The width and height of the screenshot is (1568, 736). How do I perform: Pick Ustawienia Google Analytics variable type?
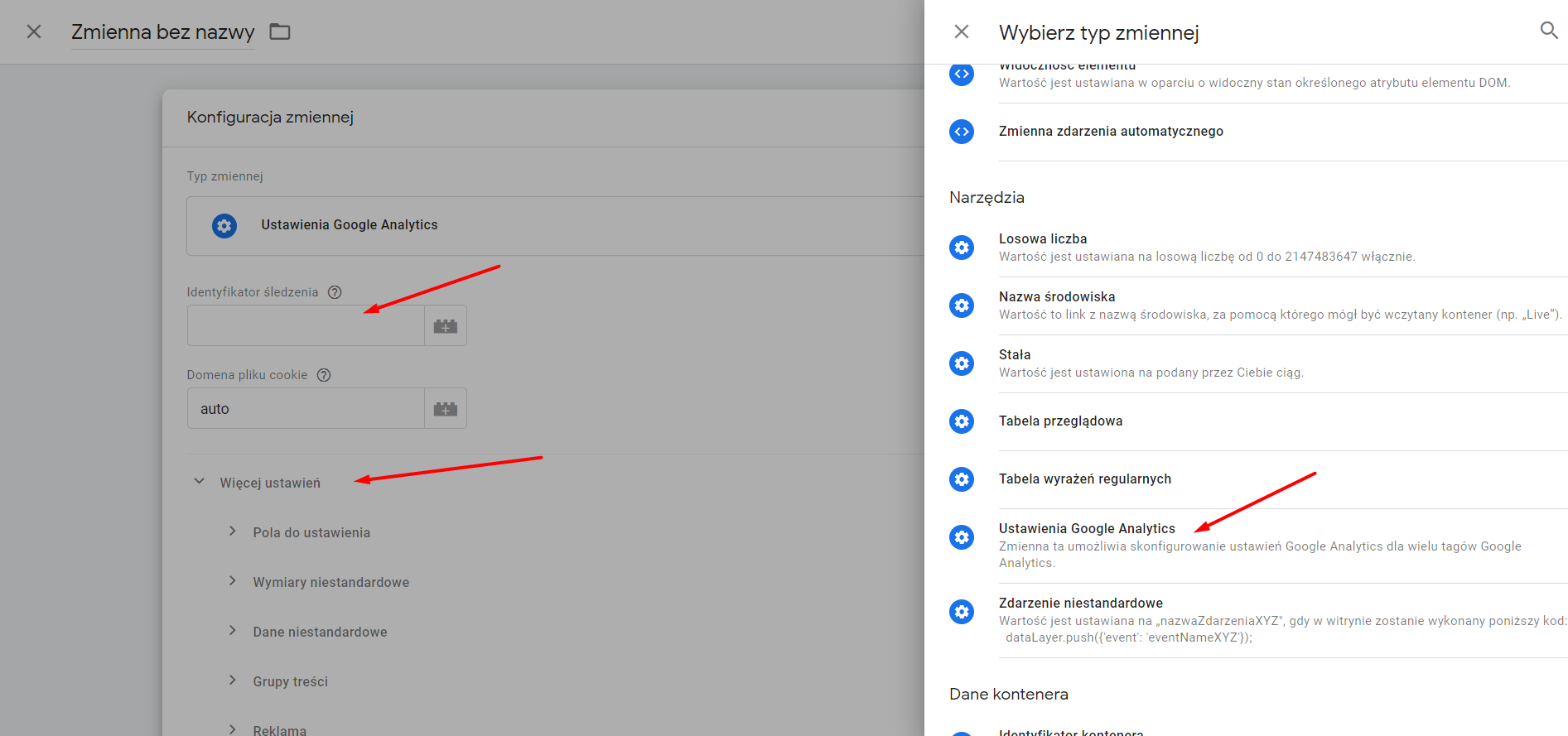[x=1086, y=529]
